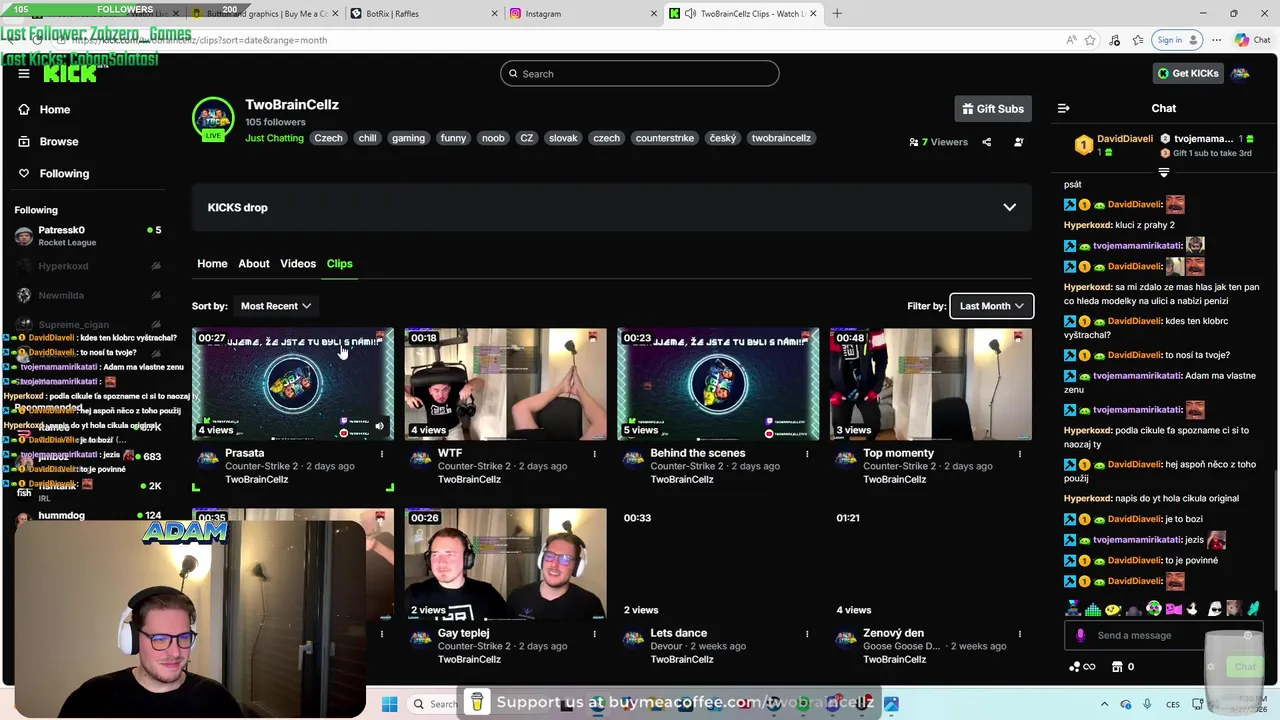Viewport: 1280px width, 720px height.
Task: Switch to the BotRix Raffles browser tab
Action: point(422,14)
